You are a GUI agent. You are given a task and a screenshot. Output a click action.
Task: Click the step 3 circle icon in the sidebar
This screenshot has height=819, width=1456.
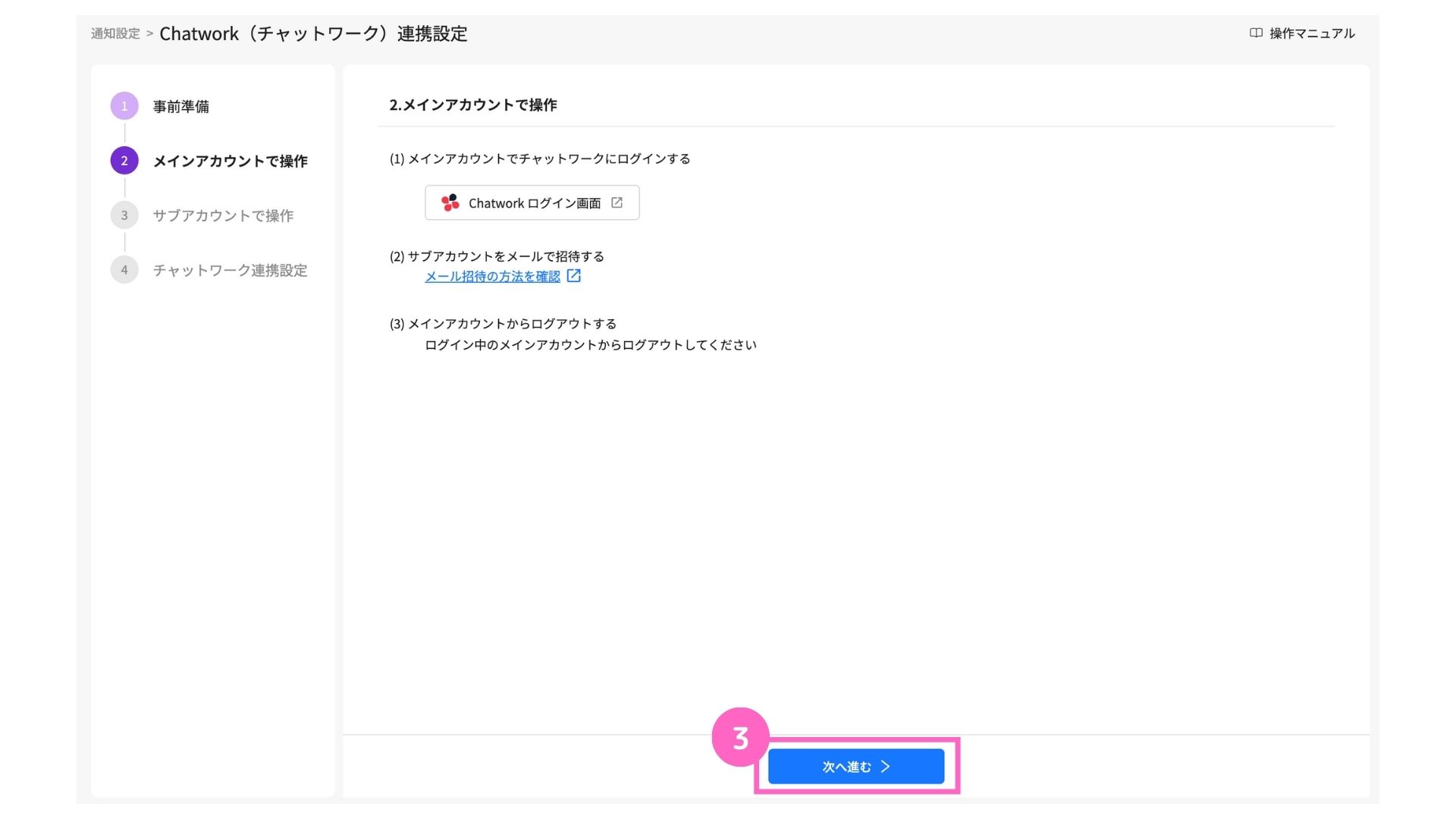click(x=124, y=215)
